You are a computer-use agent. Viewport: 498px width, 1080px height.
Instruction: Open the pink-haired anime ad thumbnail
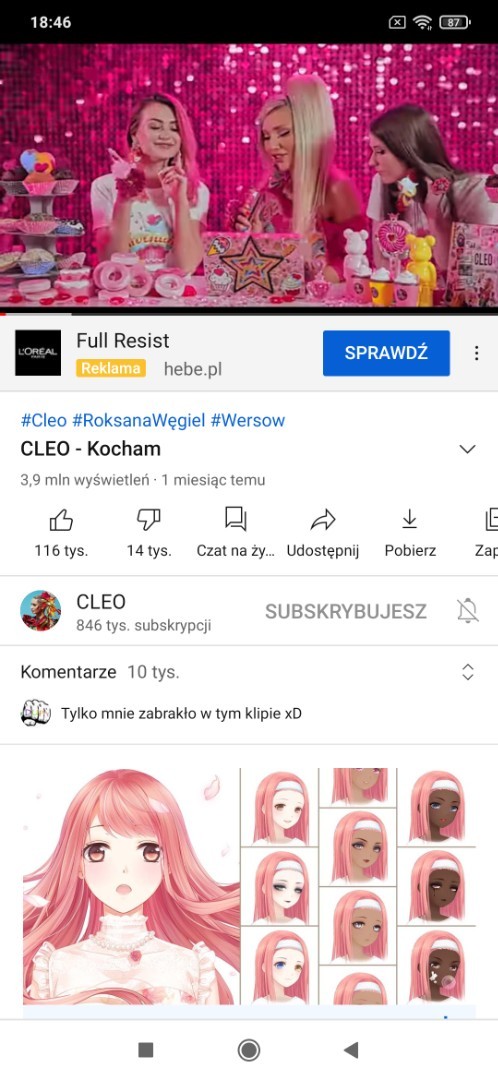(249, 886)
